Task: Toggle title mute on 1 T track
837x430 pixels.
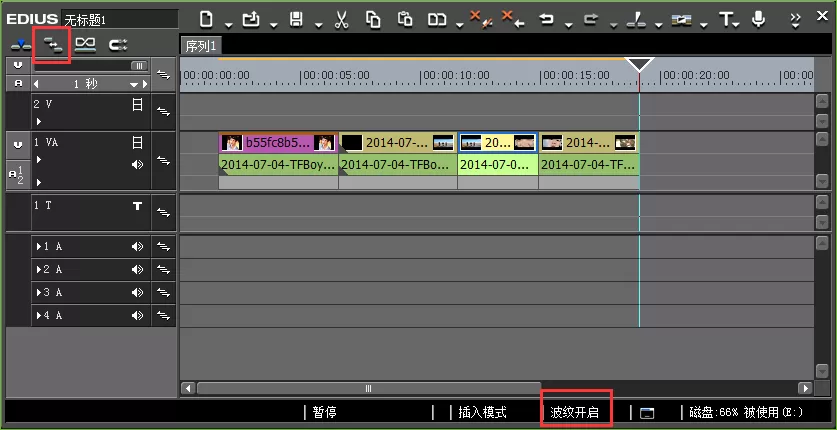Action: pos(137,205)
